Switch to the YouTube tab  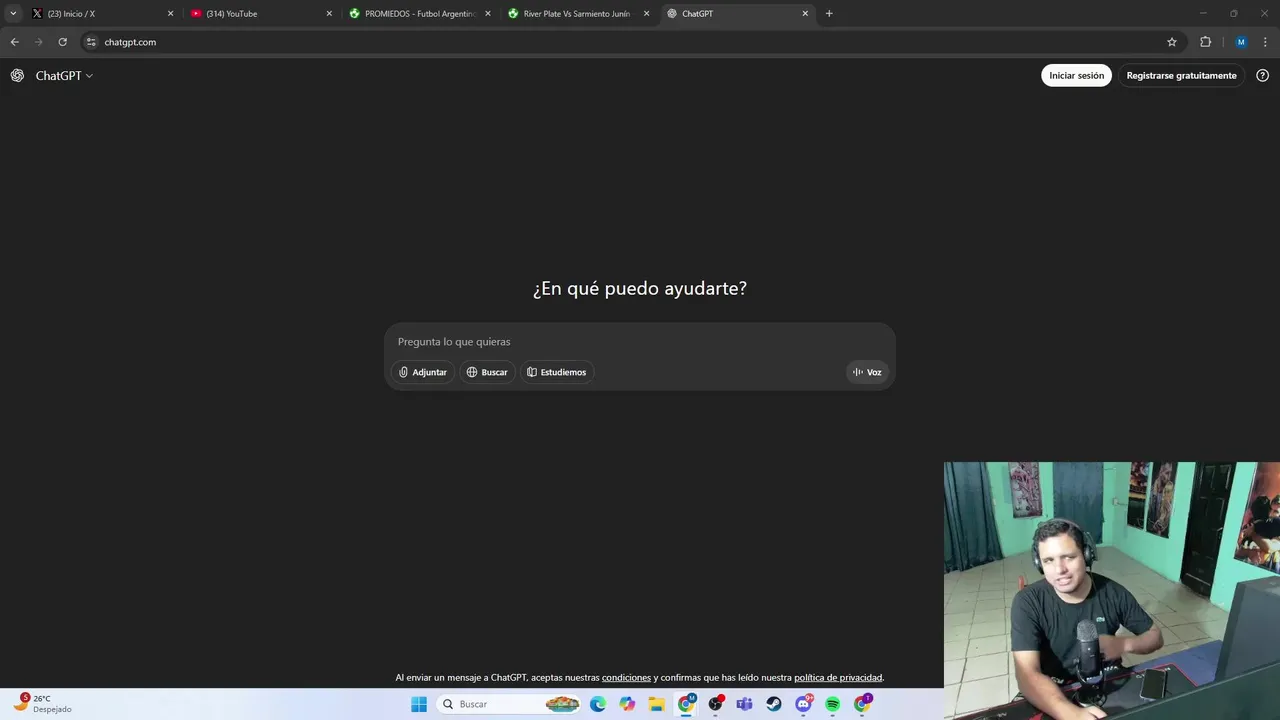pos(260,14)
